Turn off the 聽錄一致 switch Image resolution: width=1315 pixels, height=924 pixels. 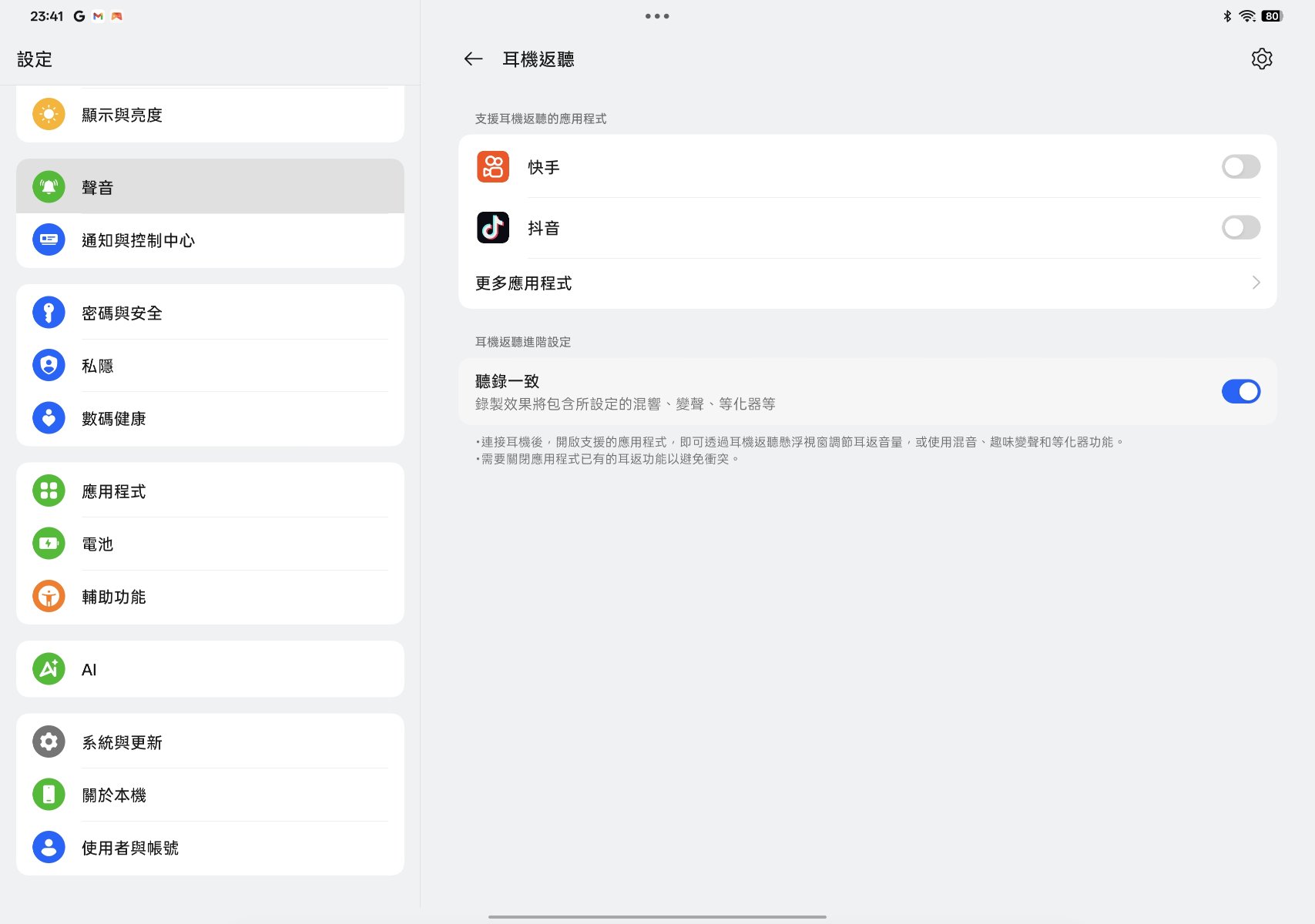point(1240,392)
